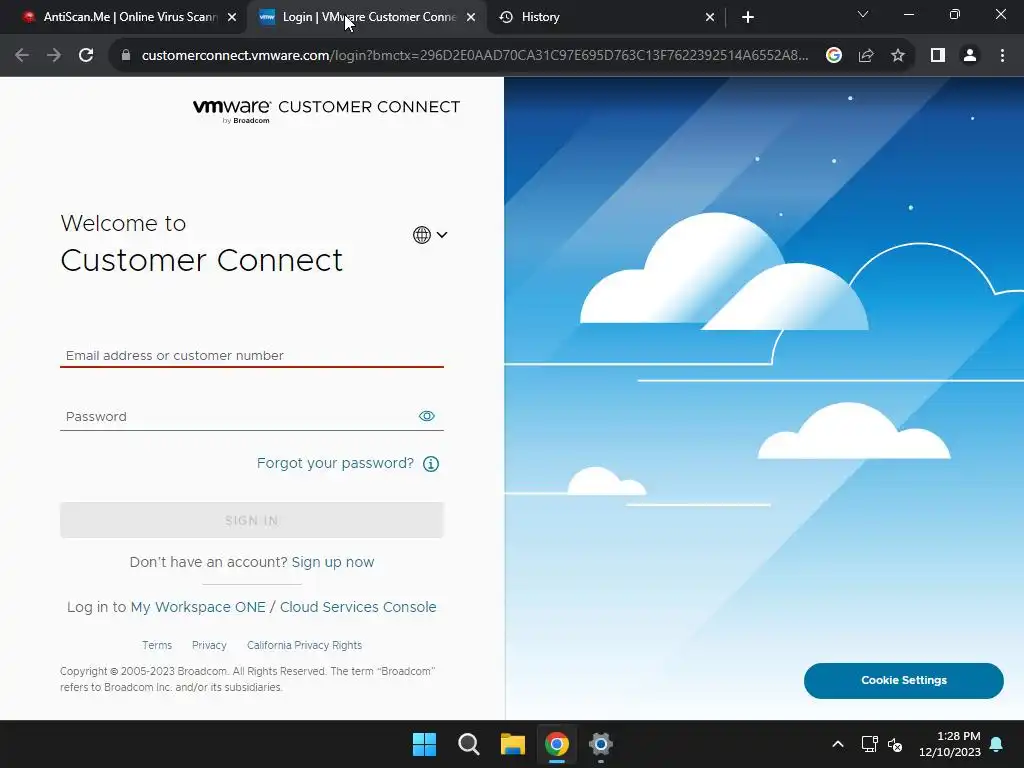Open File Explorer from taskbar

(513, 744)
